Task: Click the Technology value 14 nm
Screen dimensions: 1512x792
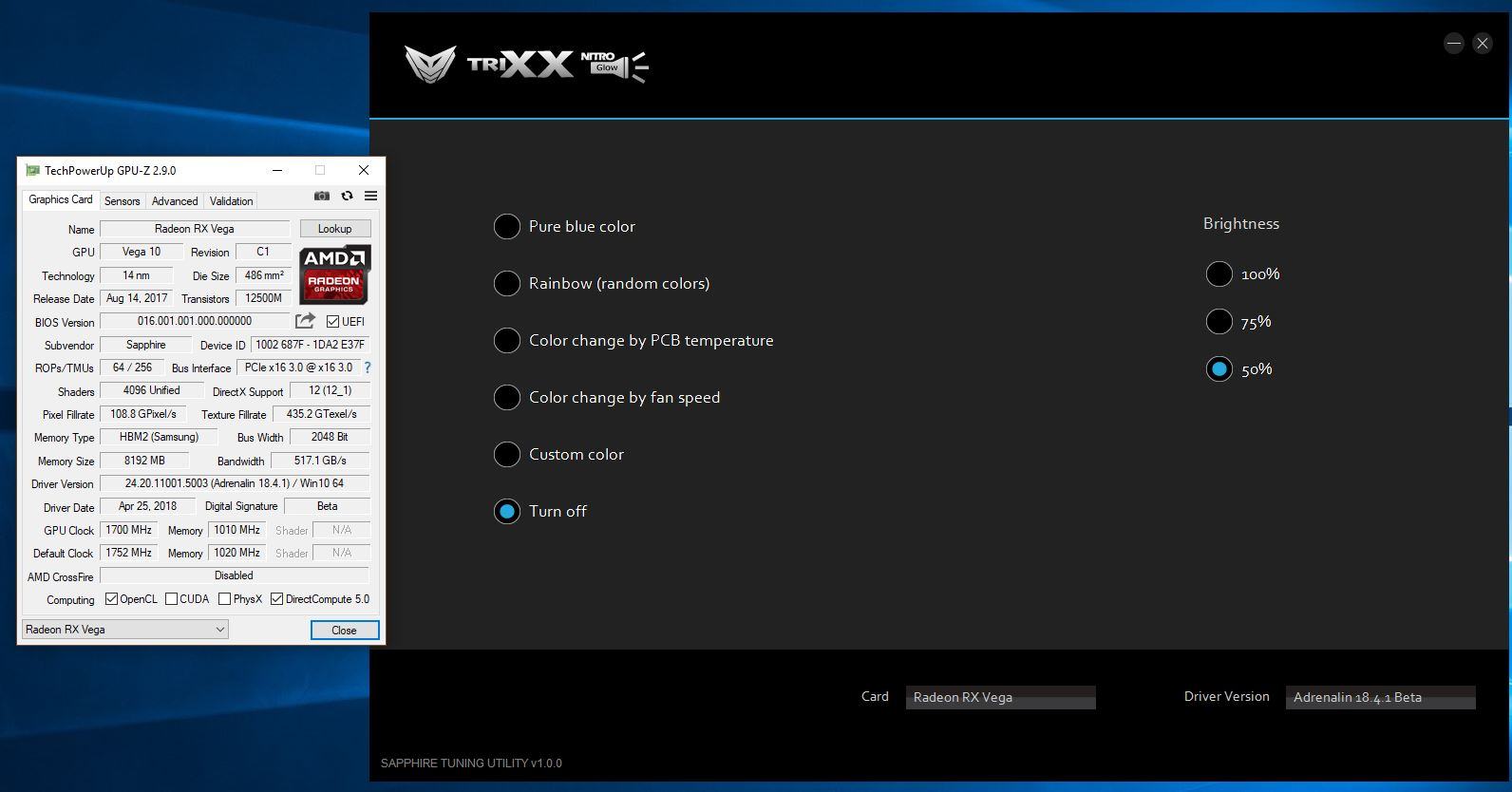Action: [x=136, y=275]
